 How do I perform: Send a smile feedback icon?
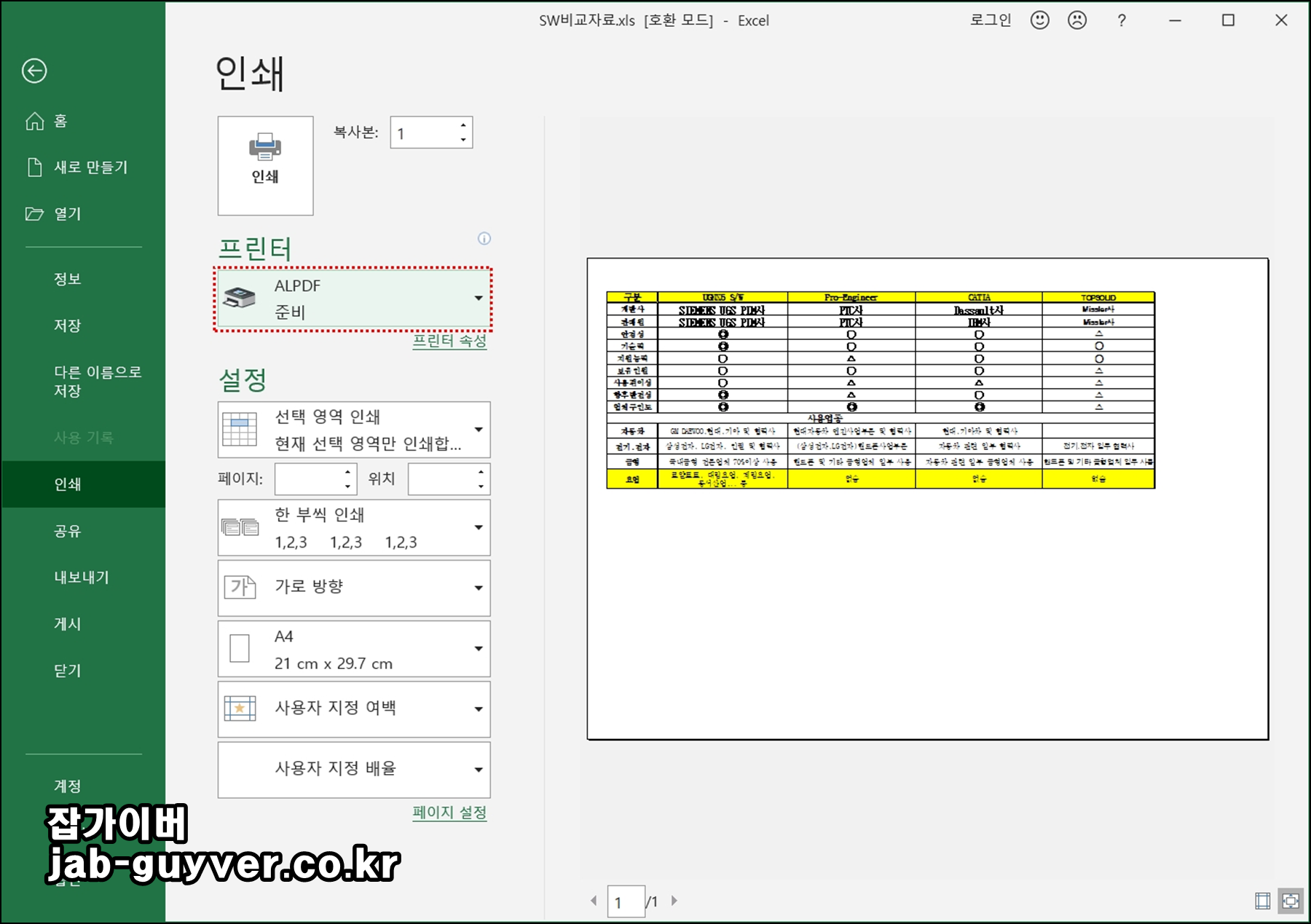coord(1040,20)
